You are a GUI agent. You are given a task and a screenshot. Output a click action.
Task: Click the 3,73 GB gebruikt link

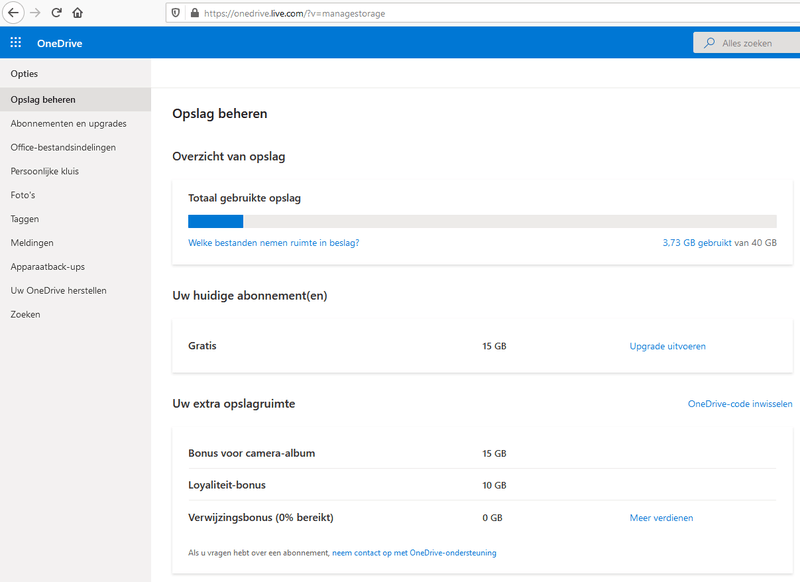[697, 243]
